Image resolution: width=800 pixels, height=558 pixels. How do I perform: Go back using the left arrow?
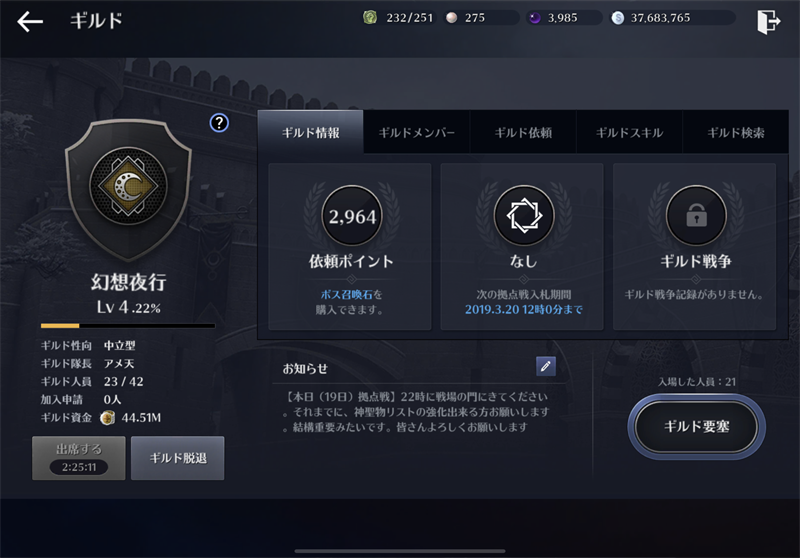point(30,21)
